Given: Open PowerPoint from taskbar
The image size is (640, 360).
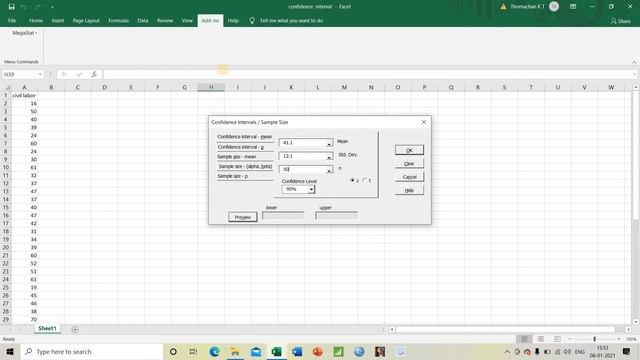Looking at the screenshot, I should coord(318,351).
